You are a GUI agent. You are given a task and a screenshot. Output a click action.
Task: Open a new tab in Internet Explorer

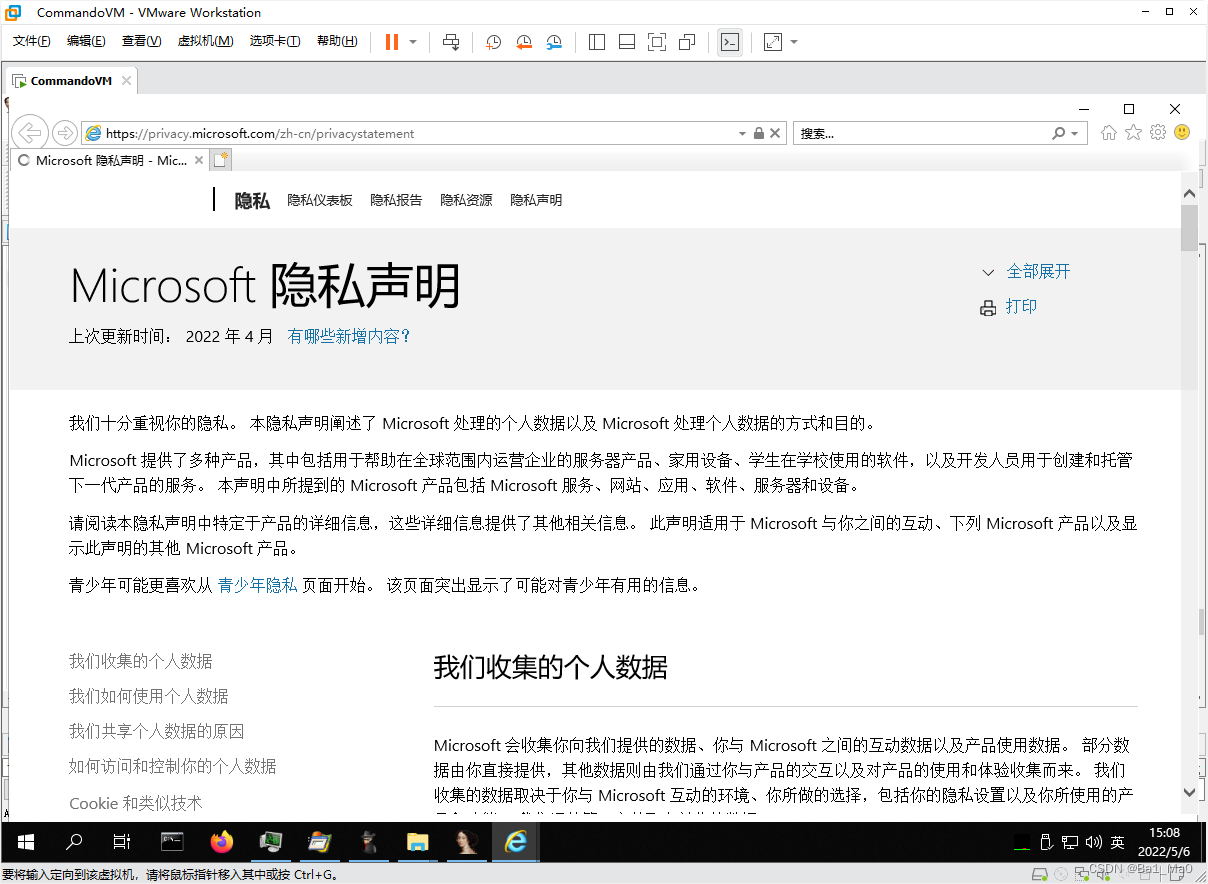pos(221,160)
